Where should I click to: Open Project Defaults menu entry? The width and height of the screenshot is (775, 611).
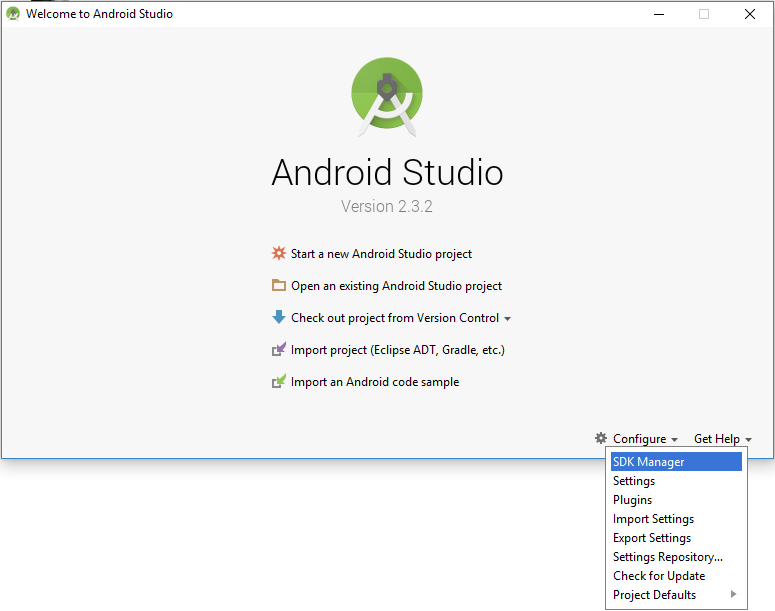[x=676, y=595]
